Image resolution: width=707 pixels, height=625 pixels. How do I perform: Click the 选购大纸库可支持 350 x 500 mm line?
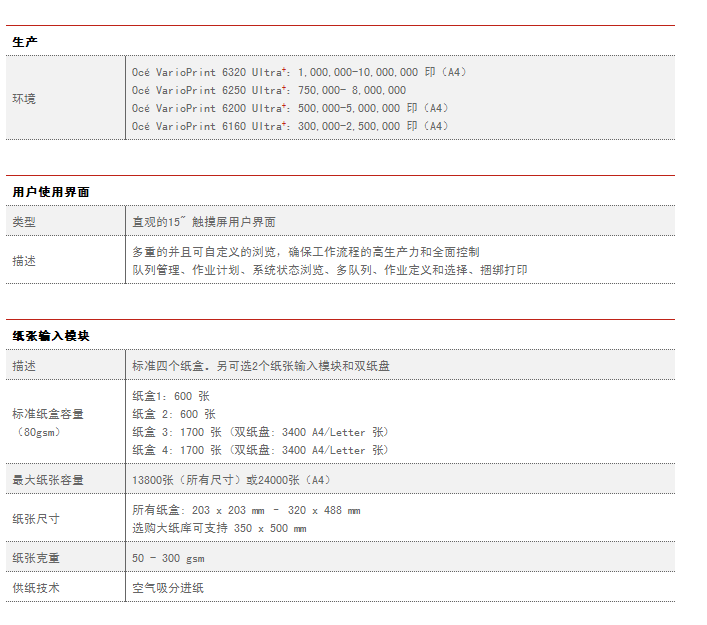point(219,528)
